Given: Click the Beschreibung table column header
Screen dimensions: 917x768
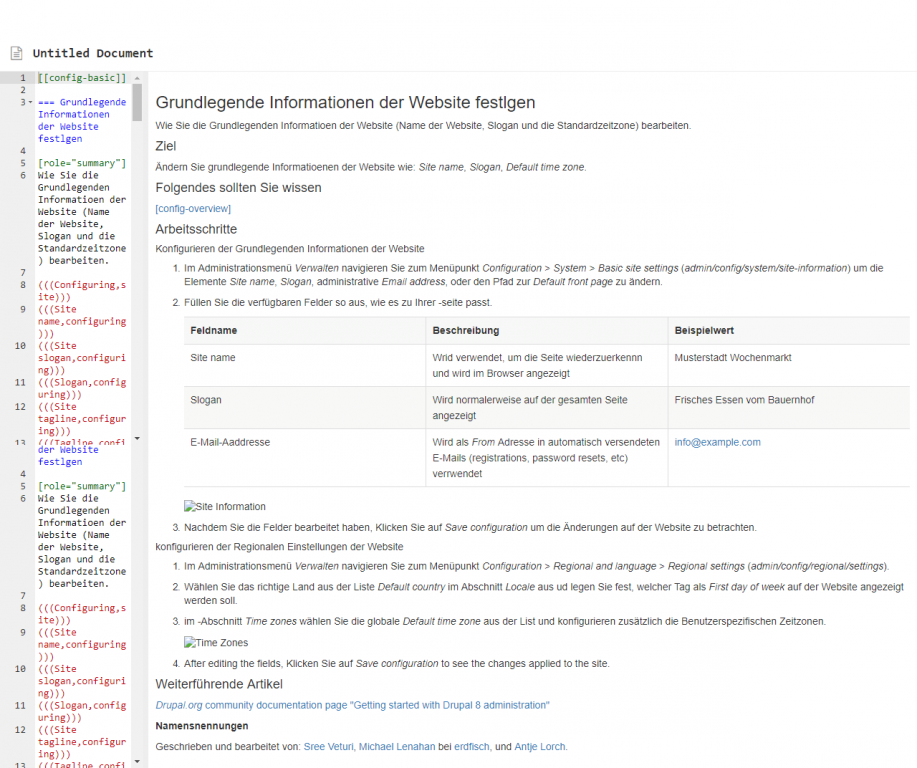Looking at the screenshot, I should (465, 330).
